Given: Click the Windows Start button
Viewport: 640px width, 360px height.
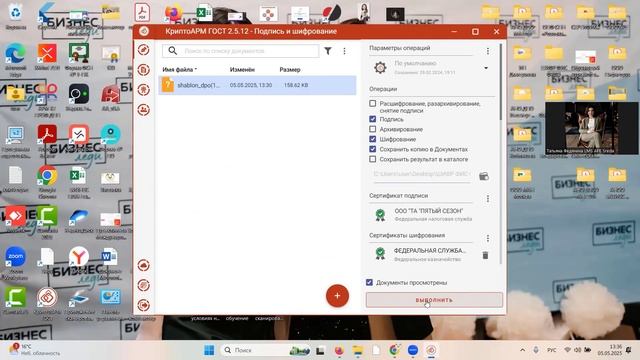Looking at the screenshot, I should 209,350.
